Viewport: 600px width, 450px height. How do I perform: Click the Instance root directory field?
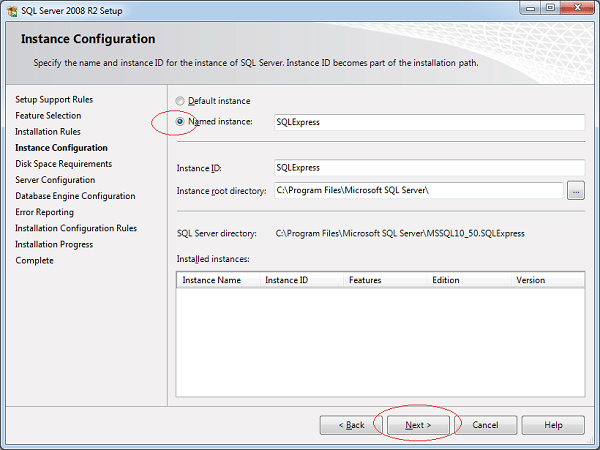[419, 190]
